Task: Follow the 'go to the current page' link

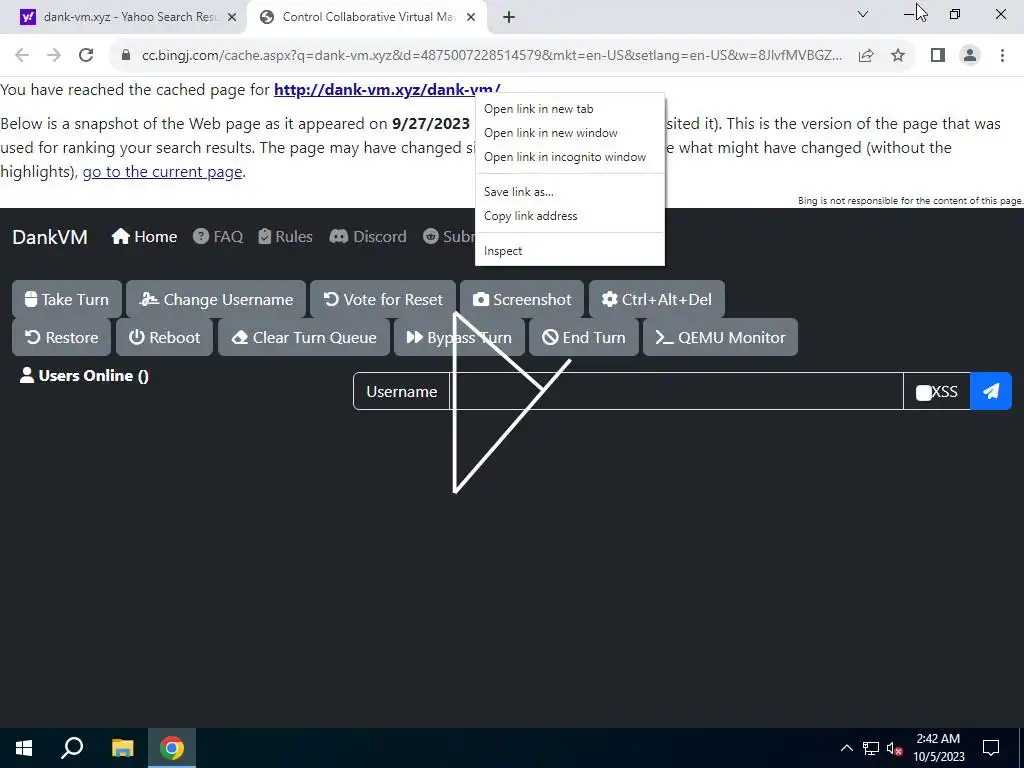Action: 163,172
